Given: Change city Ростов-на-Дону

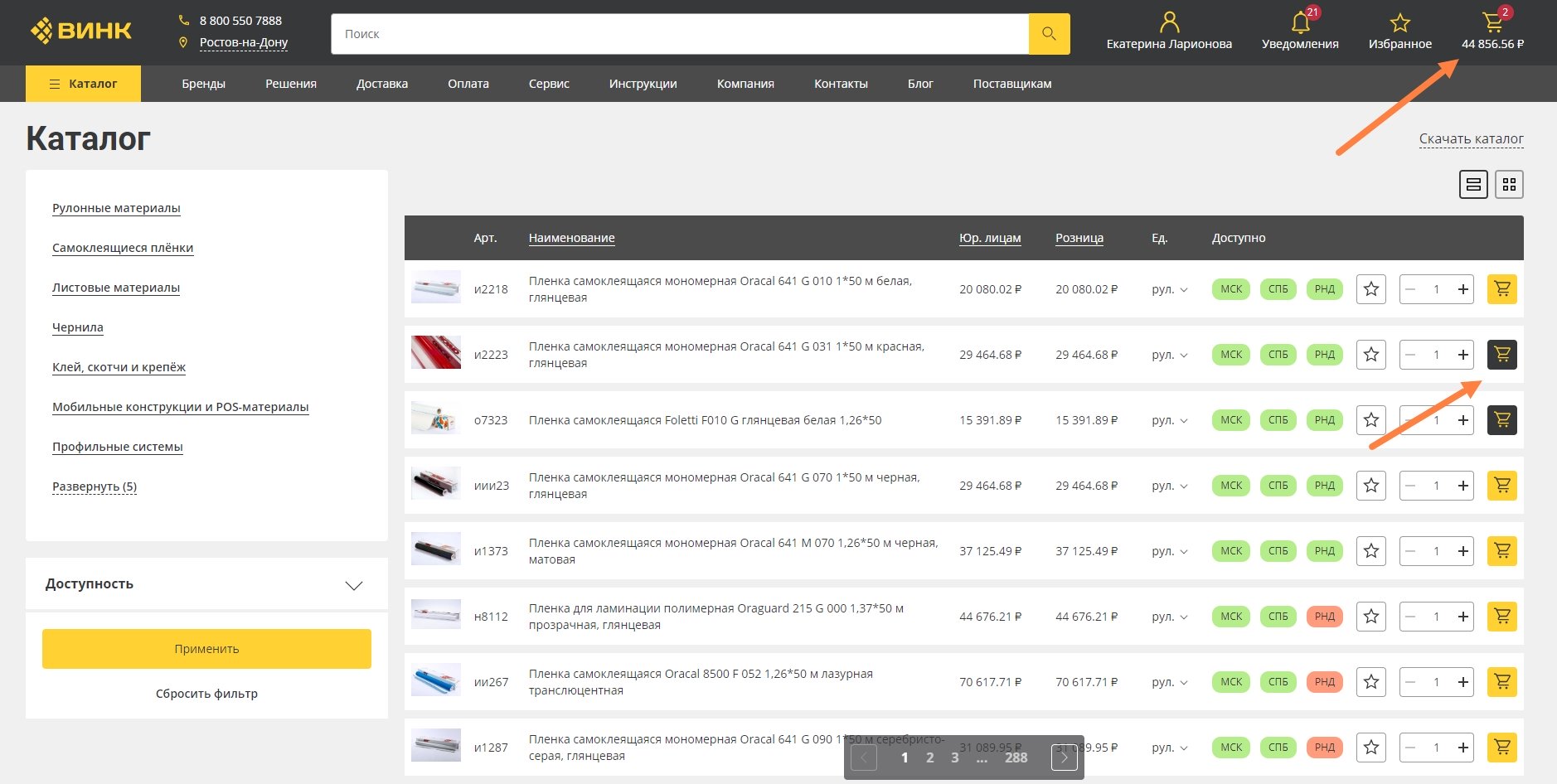Looking at the screenshot, I should click(244, 42).
